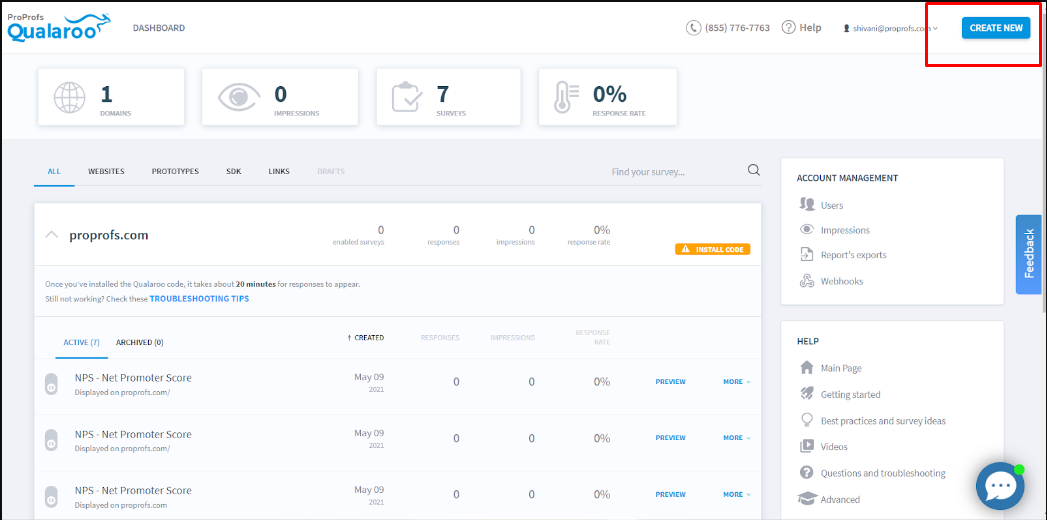Click the user avatar icon by the email

847,28
